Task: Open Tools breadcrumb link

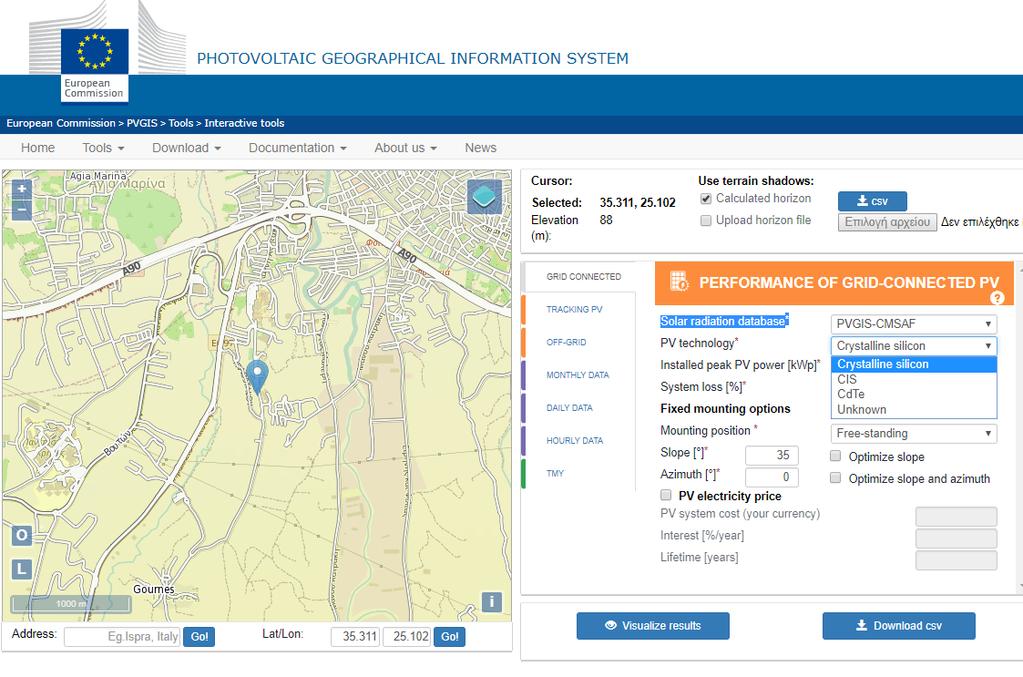Action: click(x=181, y=123)
